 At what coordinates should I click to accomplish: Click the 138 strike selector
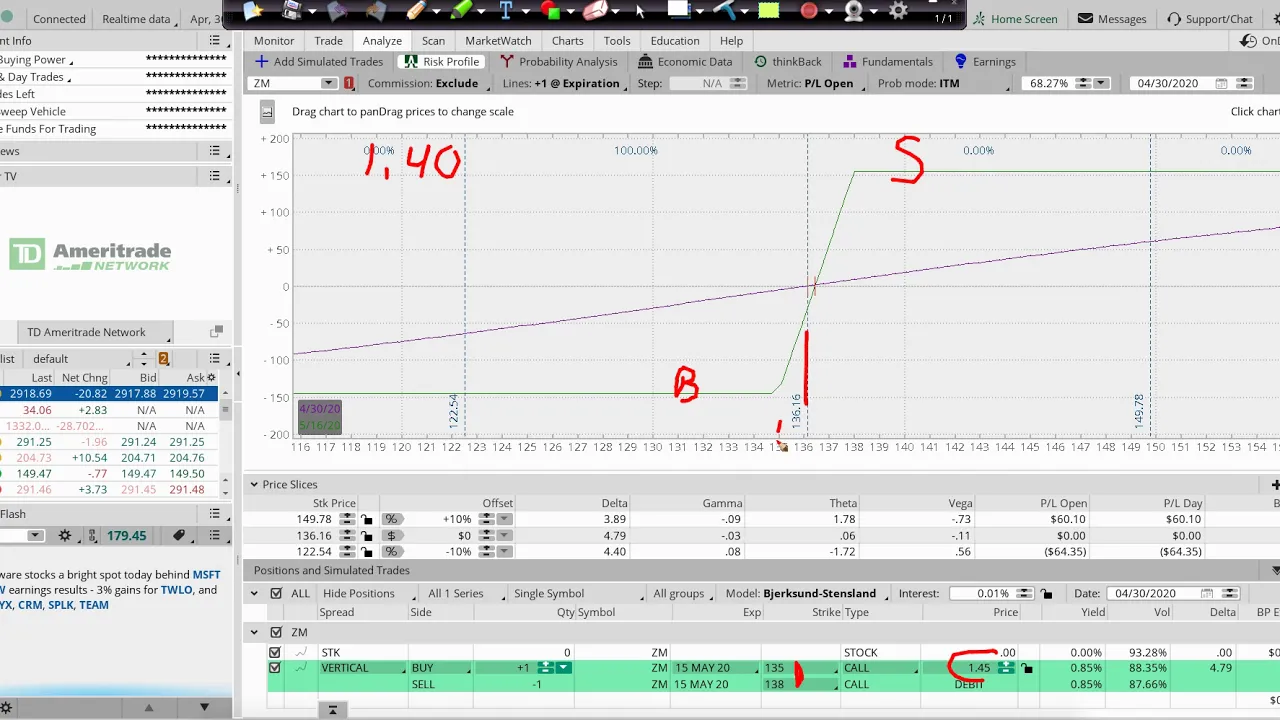(x=799, y=684)
